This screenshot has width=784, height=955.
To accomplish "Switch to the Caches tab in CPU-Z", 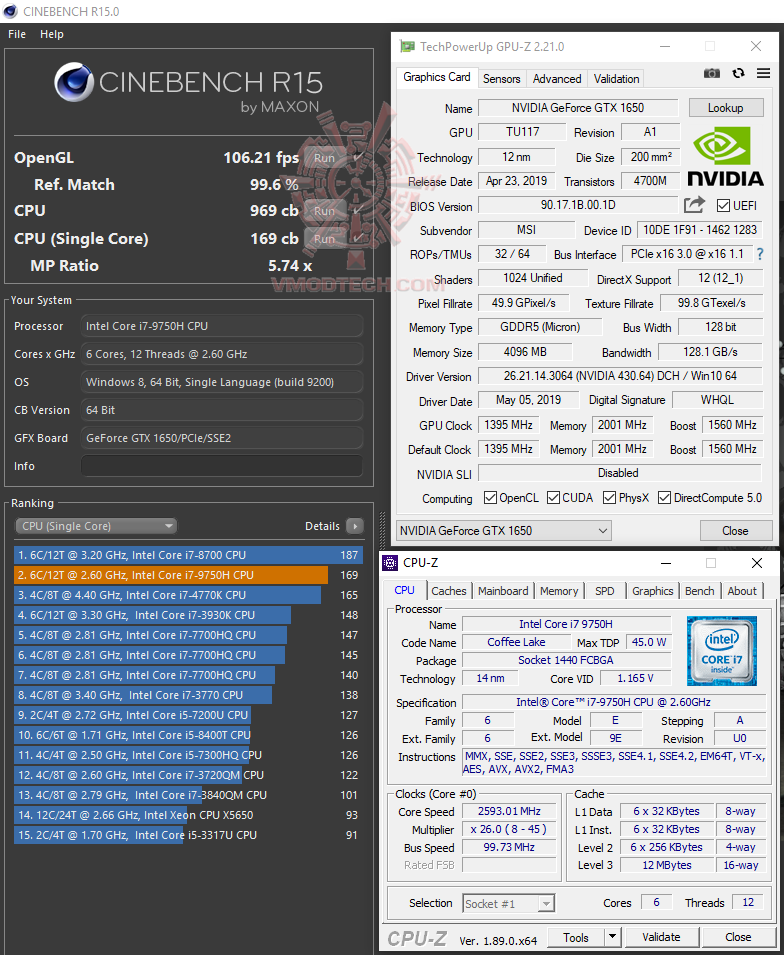I will [x=448, y=591].
